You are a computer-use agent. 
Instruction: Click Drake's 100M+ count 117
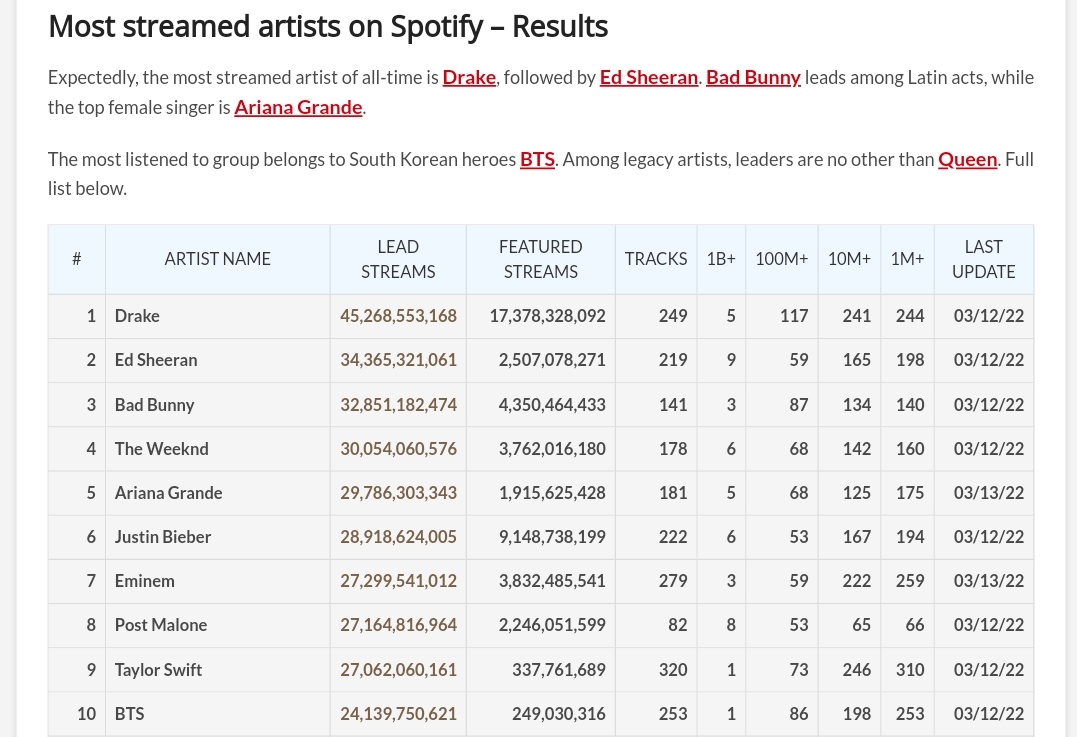[794, 316]
